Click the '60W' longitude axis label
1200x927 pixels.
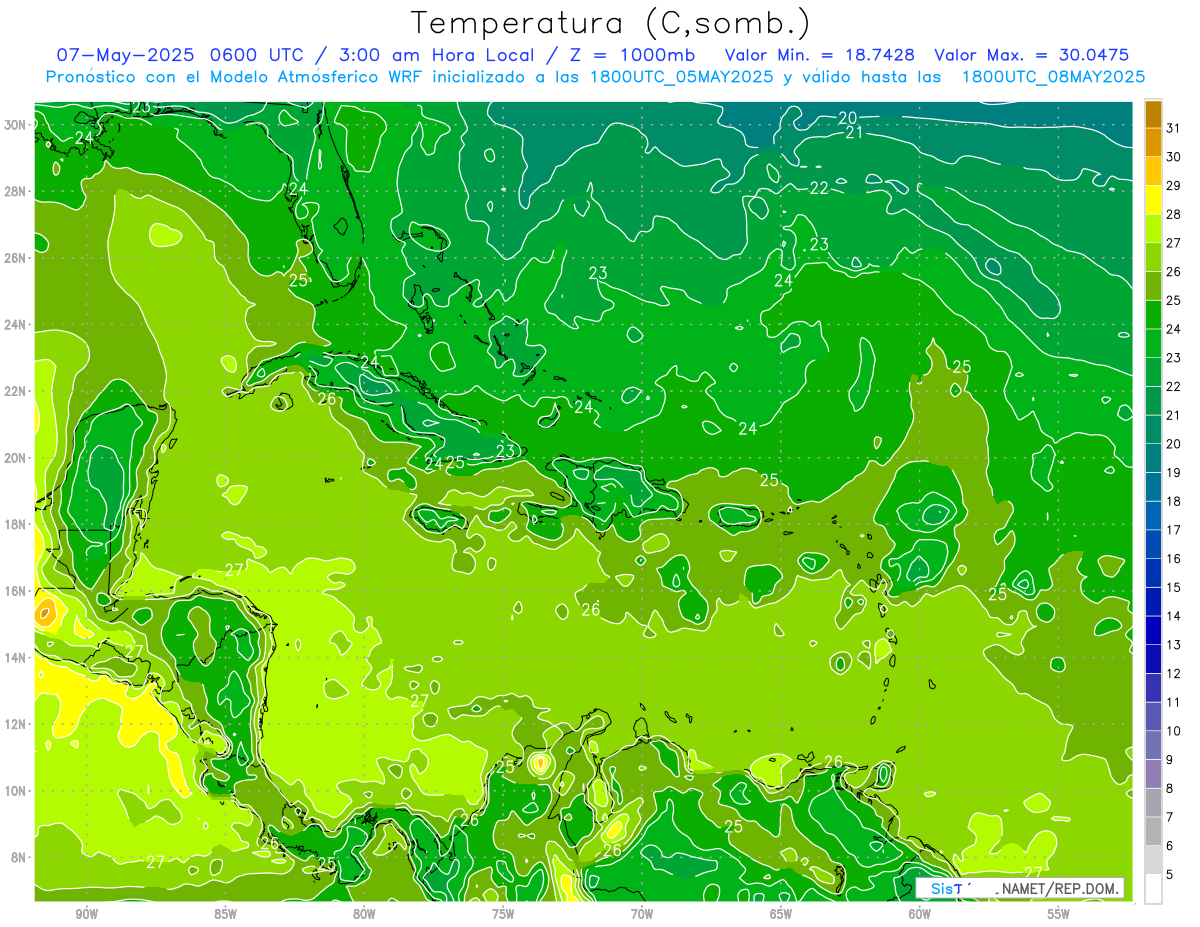pos(920,914)
